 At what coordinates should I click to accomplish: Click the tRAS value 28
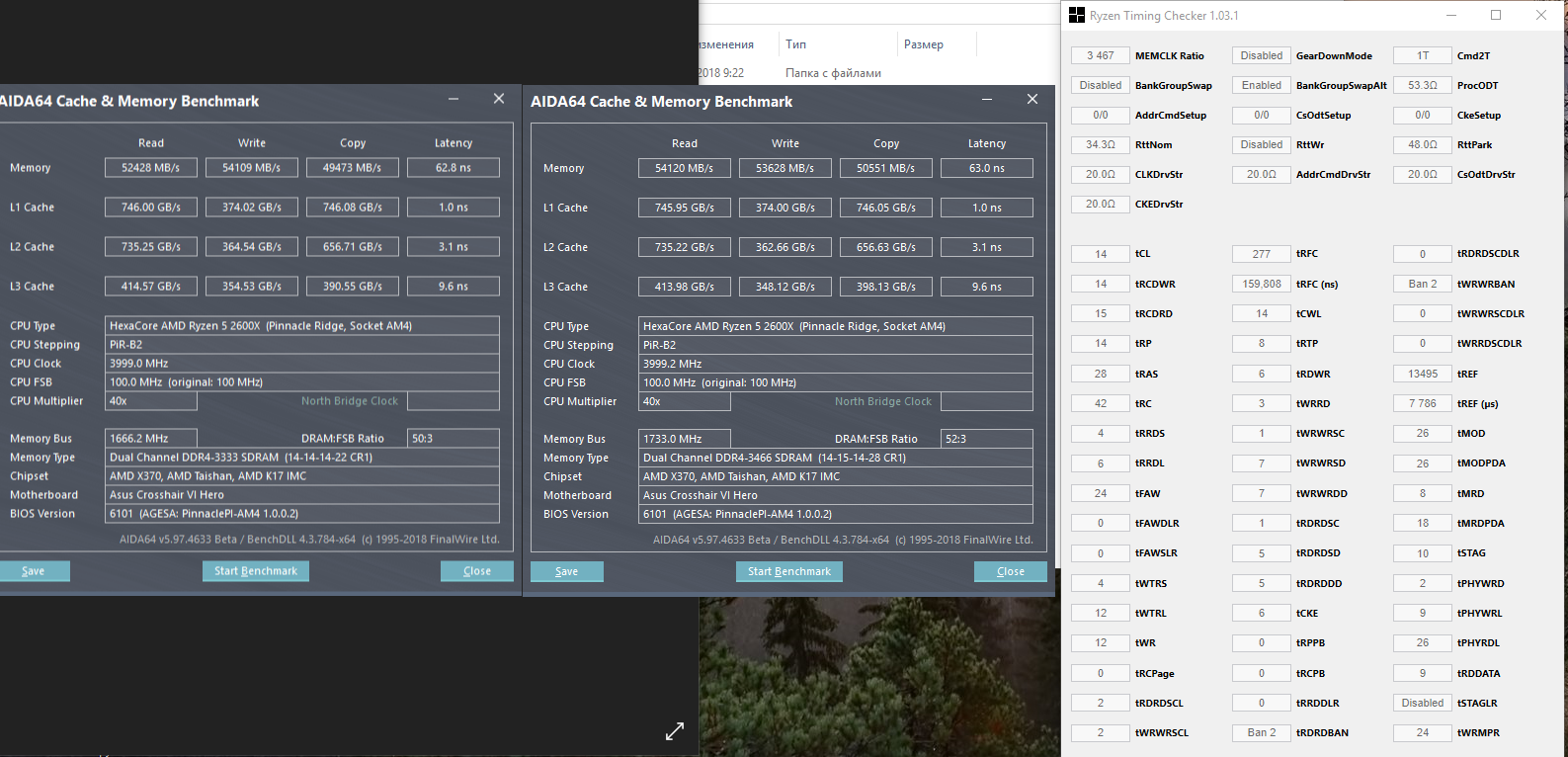pos(1101,374)
